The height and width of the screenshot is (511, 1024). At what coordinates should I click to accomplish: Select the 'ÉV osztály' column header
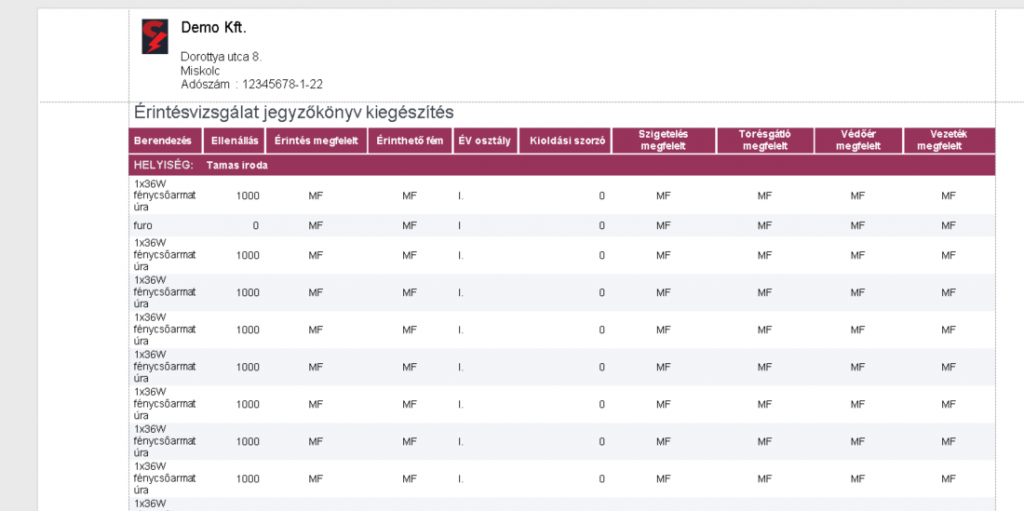pyautogui.click(x=485, y=141)
